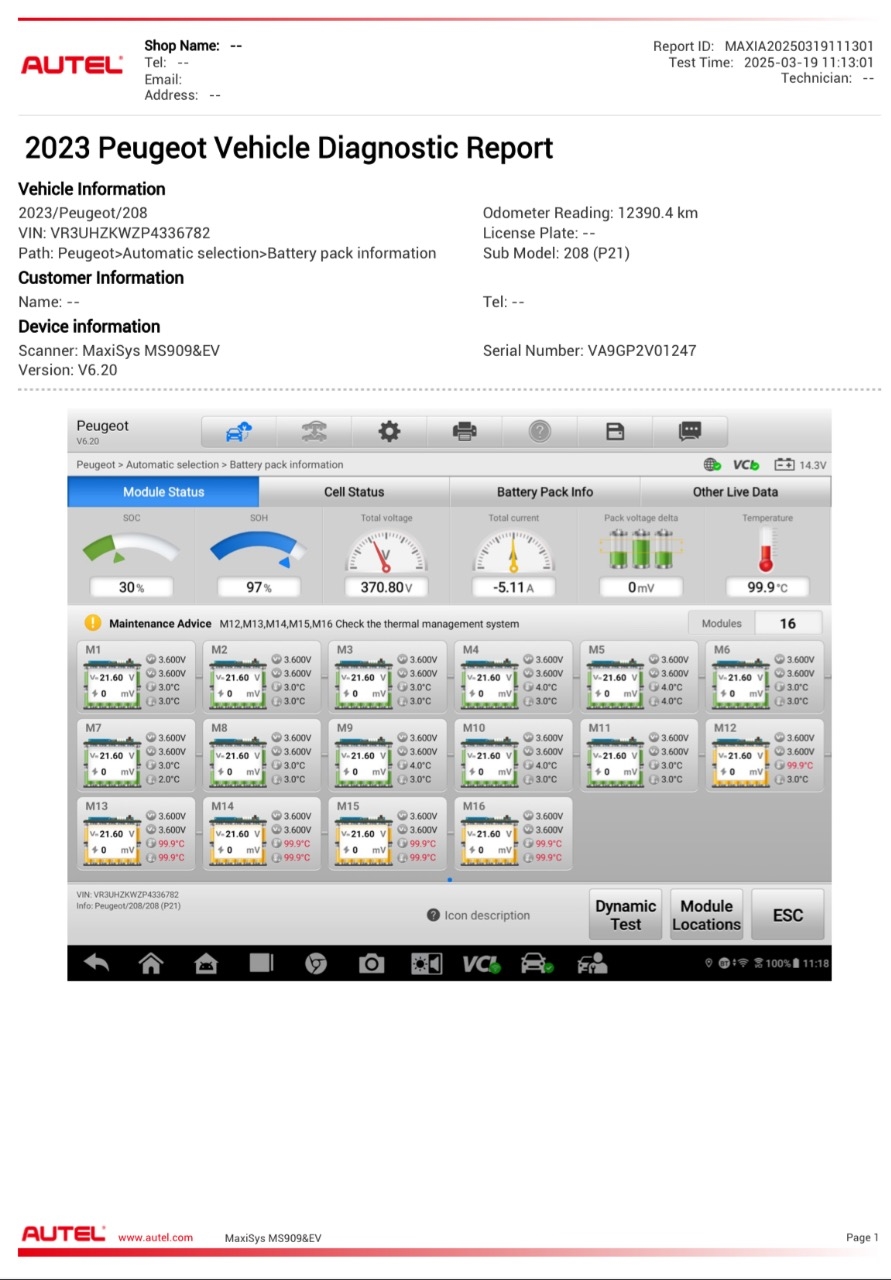891x1280 pixels.
Task: Click the Serial Number VA9GP2V01247 text
Action: 589,351
